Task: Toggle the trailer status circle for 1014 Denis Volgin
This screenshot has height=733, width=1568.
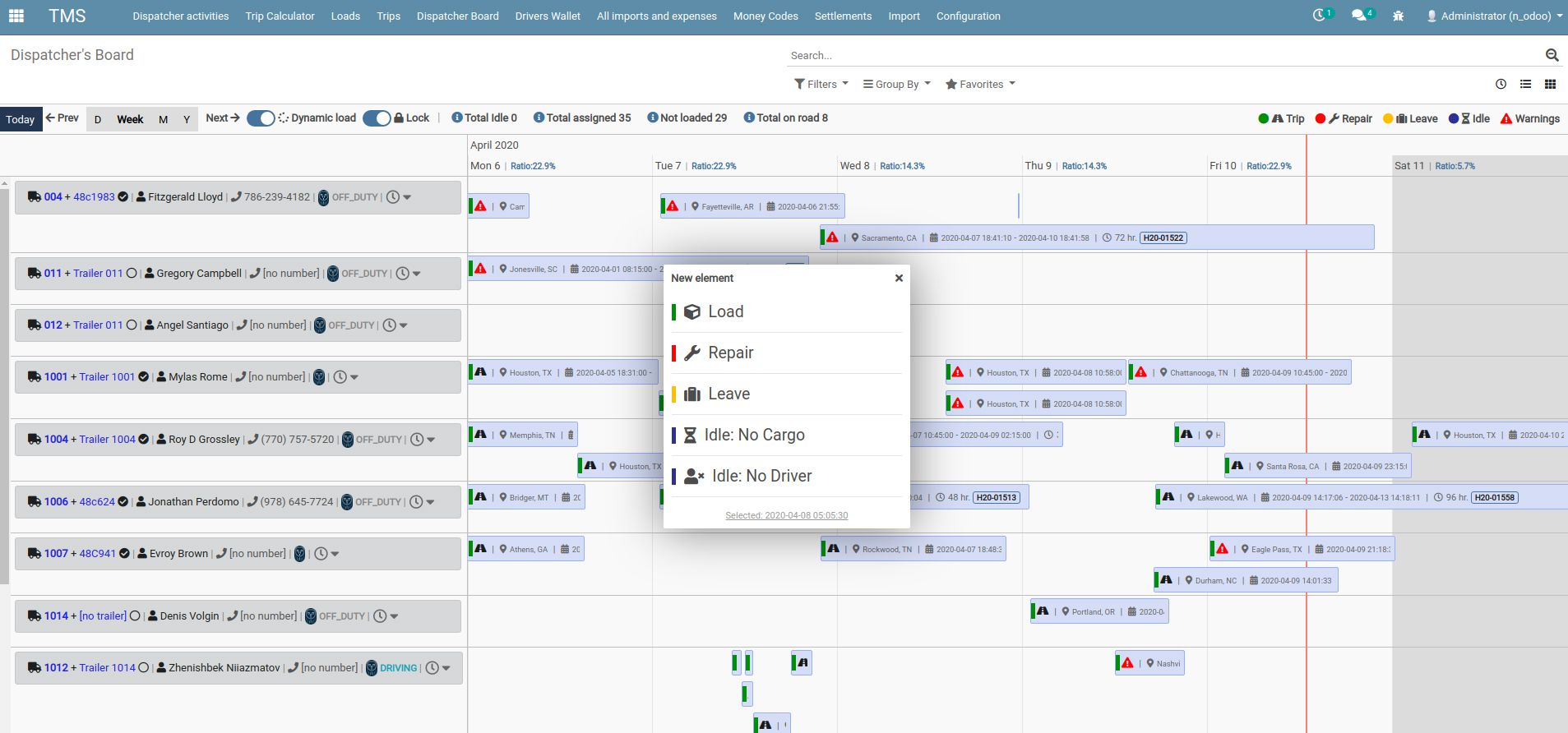Action: (x=136, y=616)
